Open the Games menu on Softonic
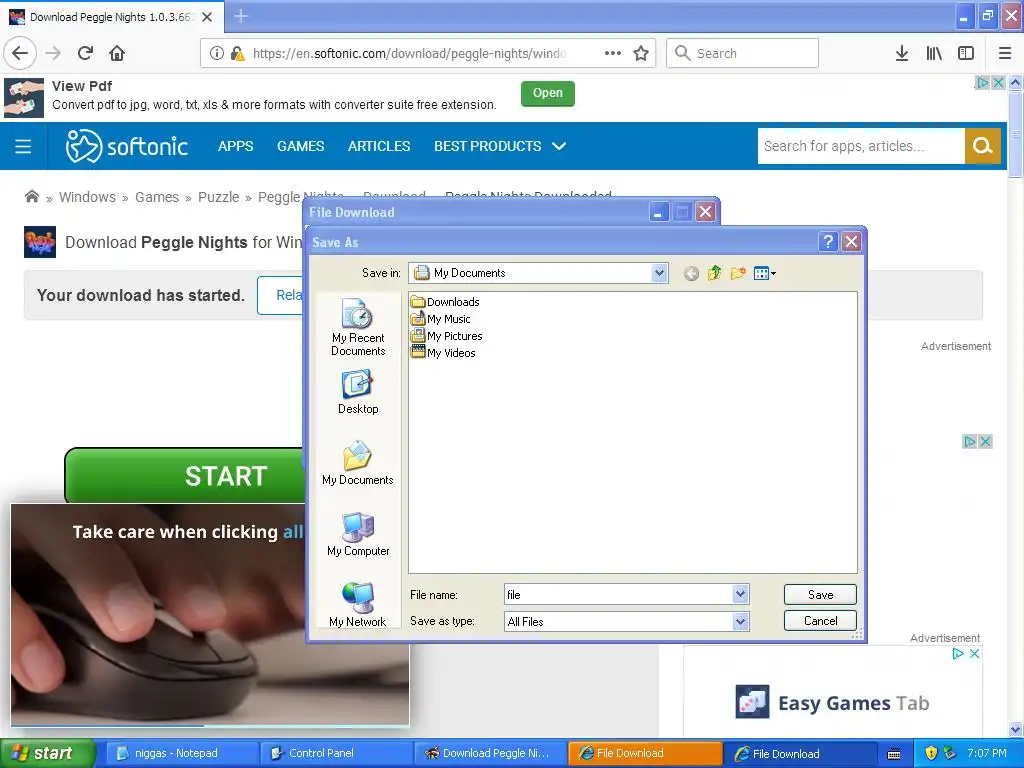1024x768 pixels. (x=300, y=146)
